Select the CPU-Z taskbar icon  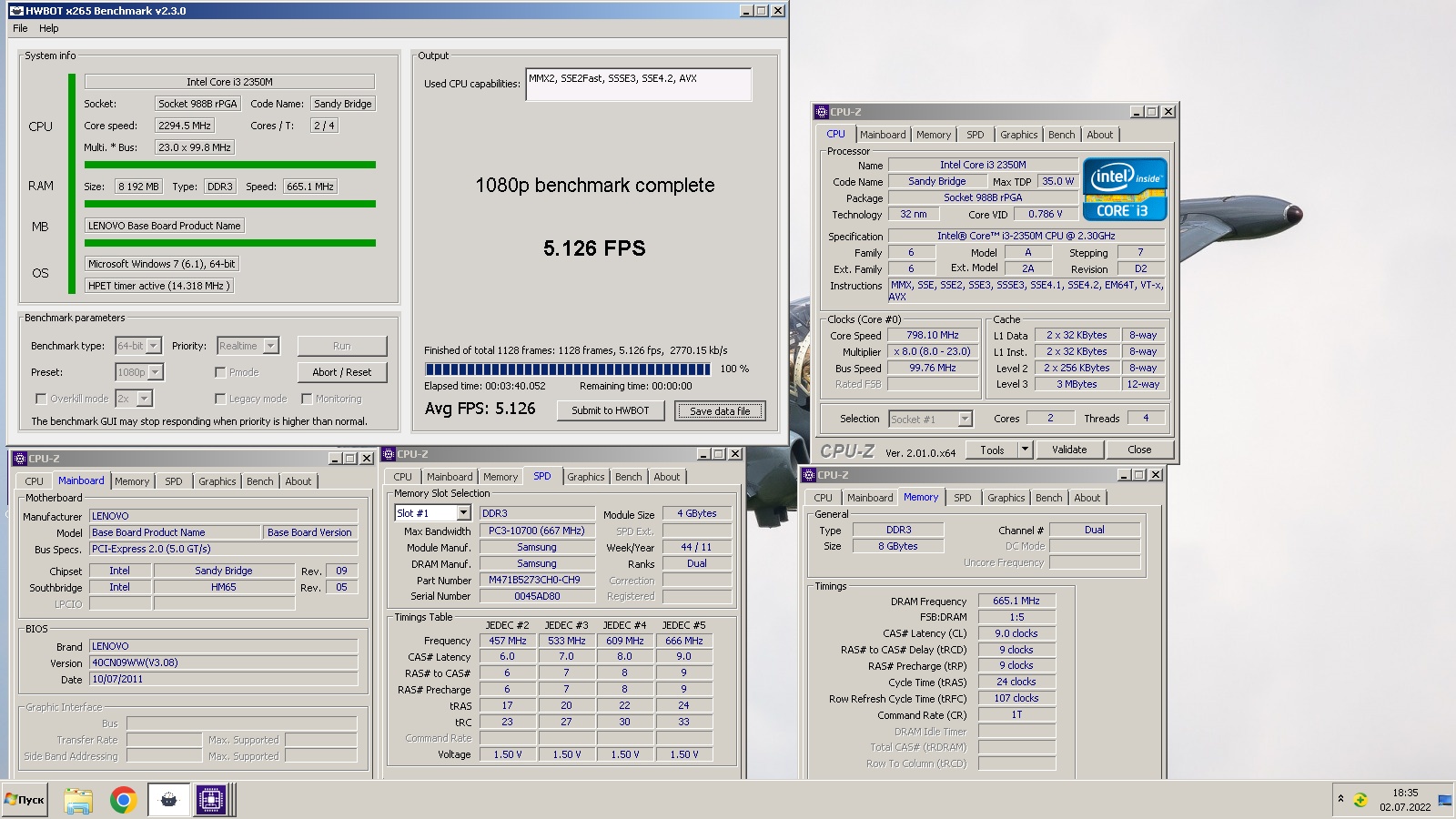211,800
